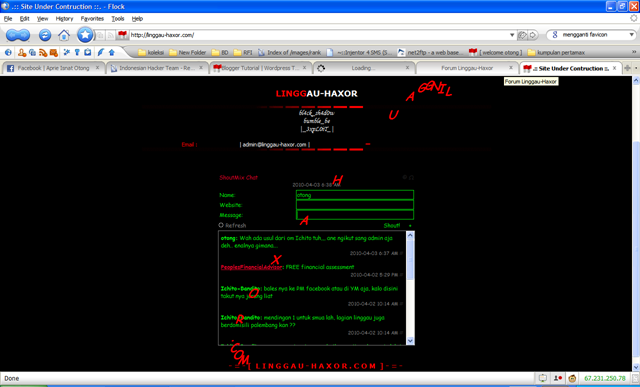
Task: Focus the Message input field
Action: point(355,215)
